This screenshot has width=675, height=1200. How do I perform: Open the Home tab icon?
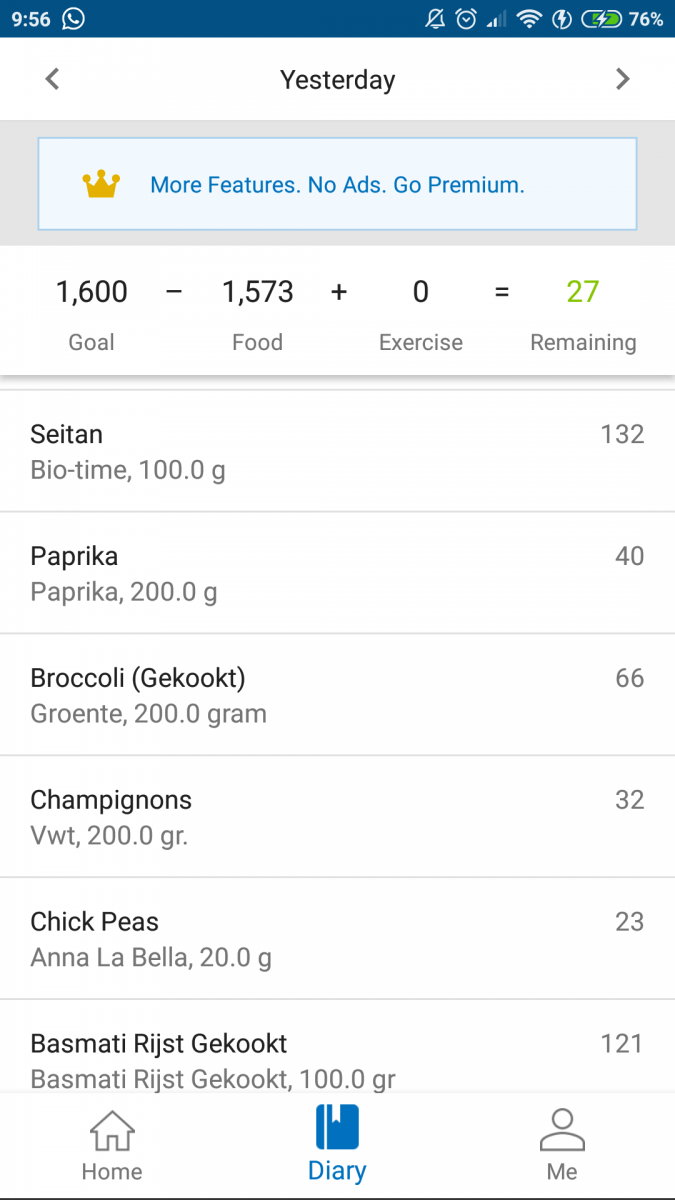(111, 1128)
